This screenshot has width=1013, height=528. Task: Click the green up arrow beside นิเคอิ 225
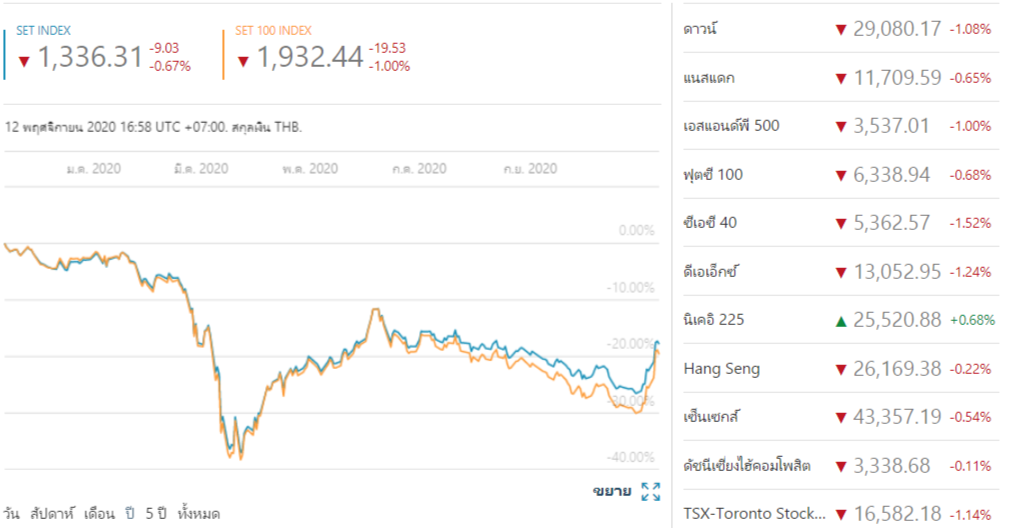click(841, 321)
